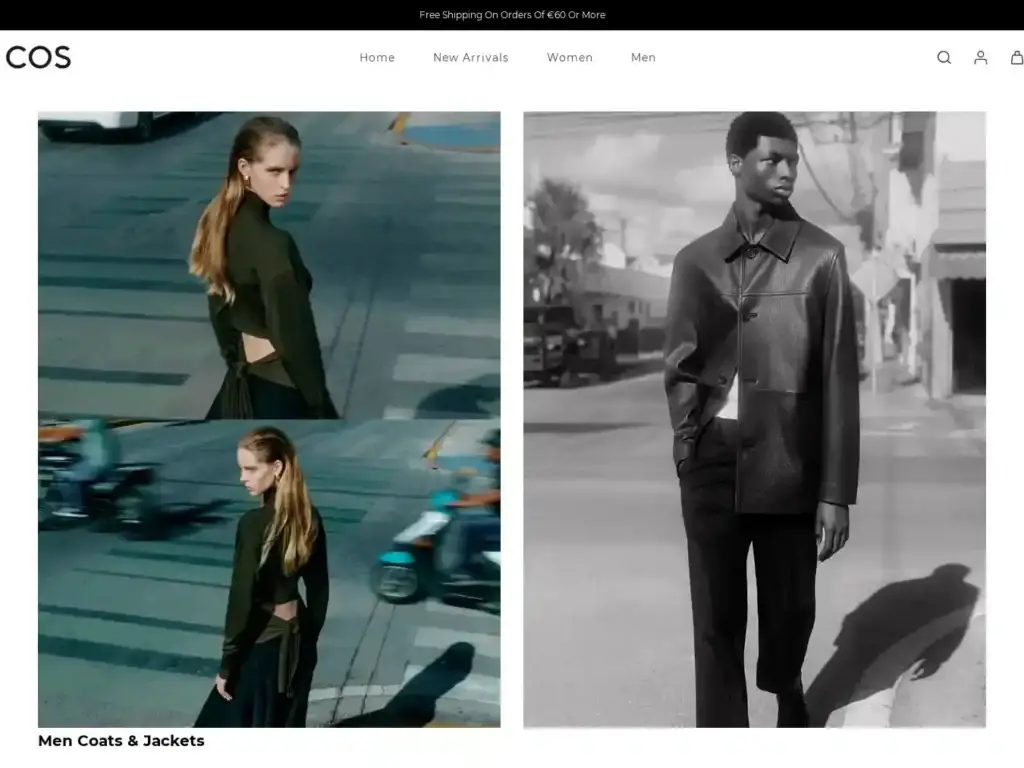The width and height of the screenshot is (1024, 768).
Task: Select Men in the navigation bar
Action: point(643,58)
